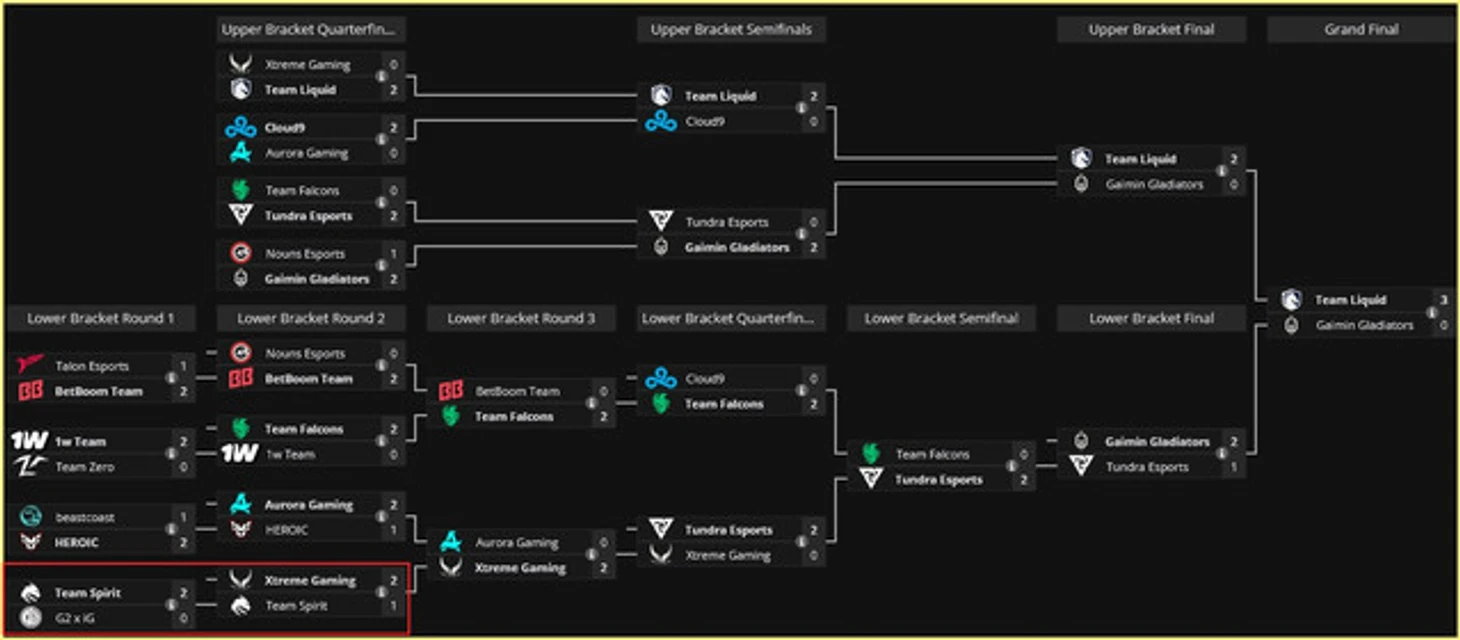Image resolution: width=1460 pixels, height=640 pixels.
Task: Click the Tundra Esports logo in Upper Bracket Quarterfinals
Action: tap(240, 215)
